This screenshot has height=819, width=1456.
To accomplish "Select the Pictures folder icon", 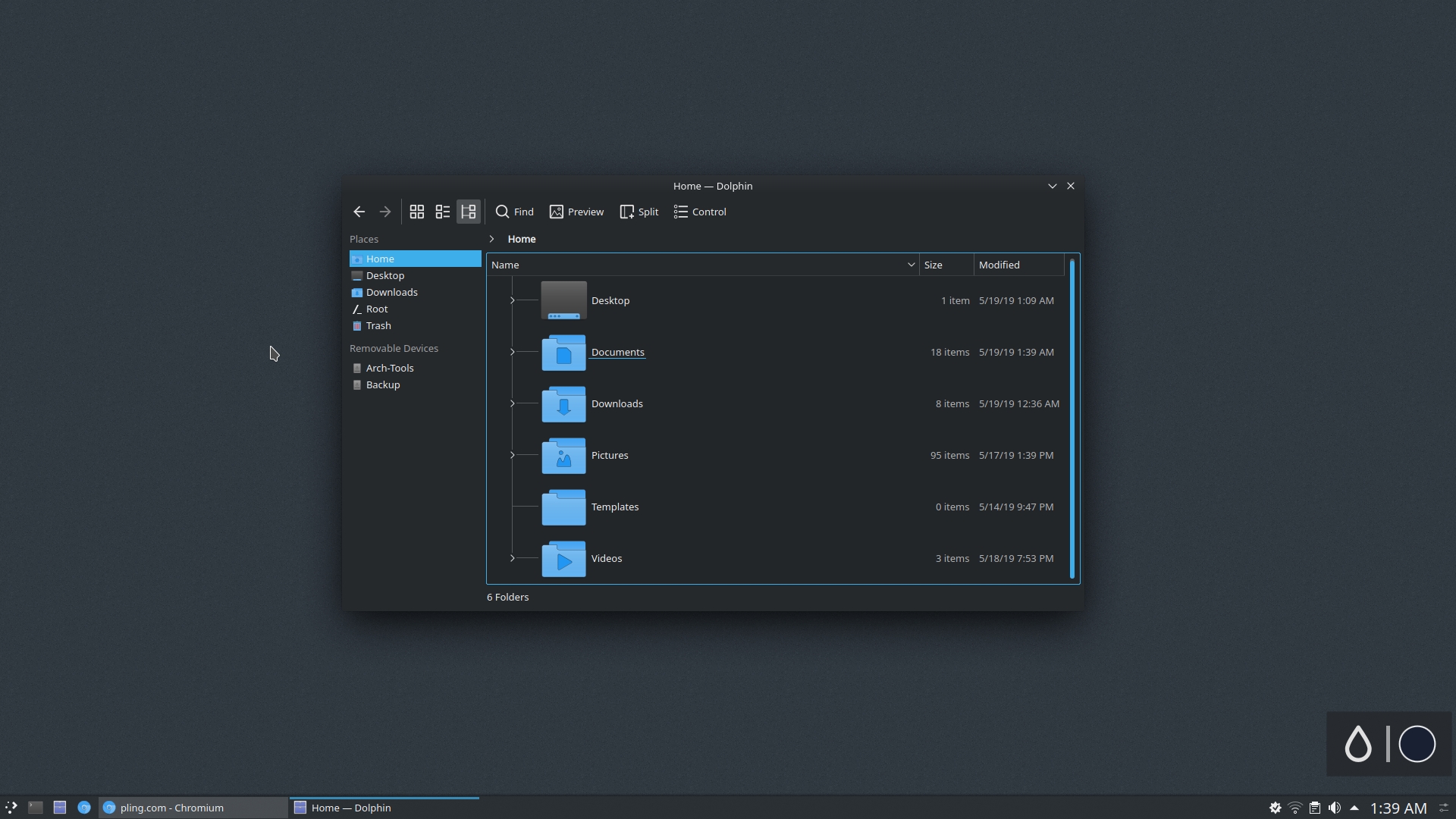I will tap(563, 455).
